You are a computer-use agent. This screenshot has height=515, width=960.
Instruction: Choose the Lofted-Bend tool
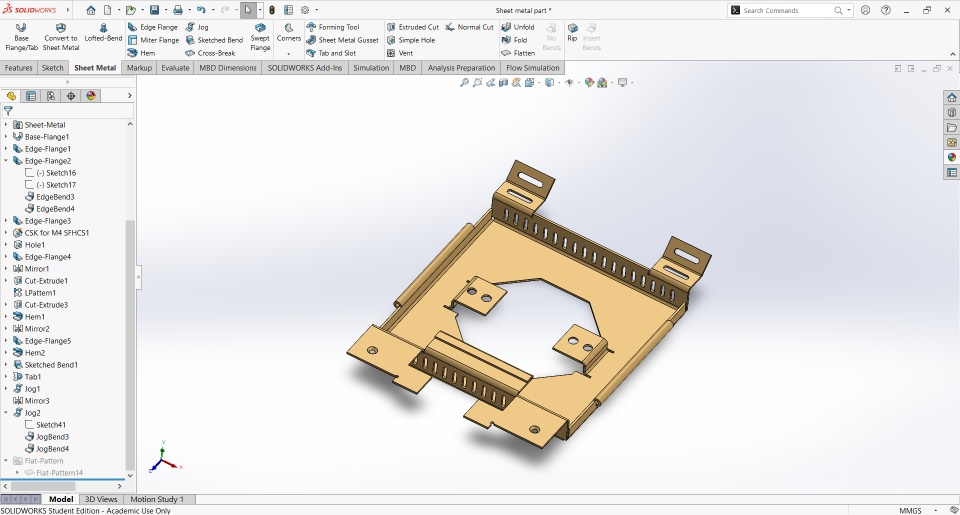(x=103, y=33)
